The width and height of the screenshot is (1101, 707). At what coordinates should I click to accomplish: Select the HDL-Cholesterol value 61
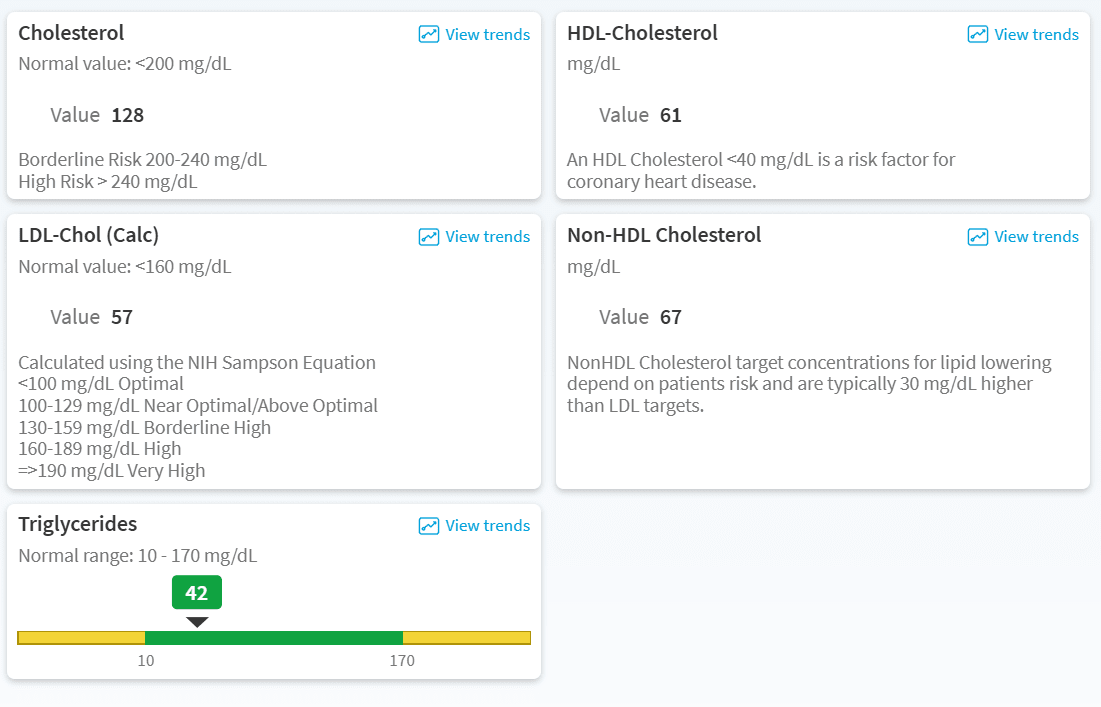(671, 115)
